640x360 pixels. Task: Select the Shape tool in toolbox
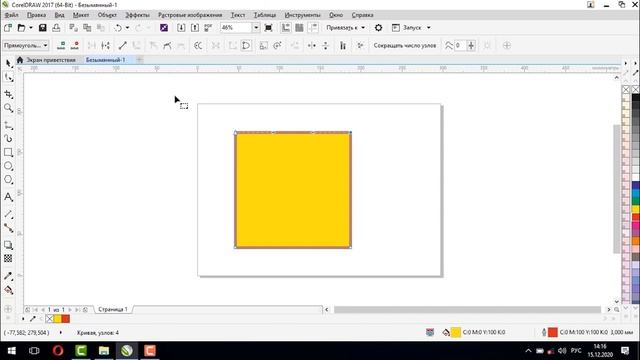coord(8,78)
